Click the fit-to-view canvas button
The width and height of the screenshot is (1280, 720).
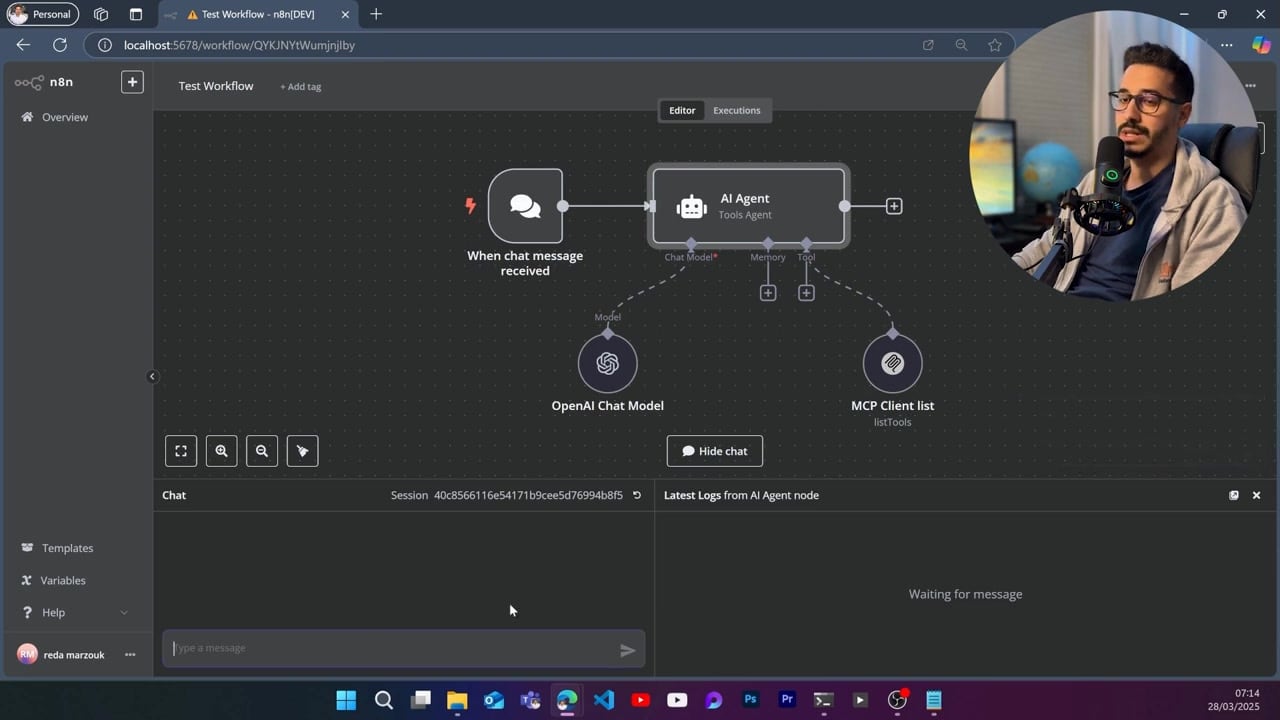pos(181,451)
